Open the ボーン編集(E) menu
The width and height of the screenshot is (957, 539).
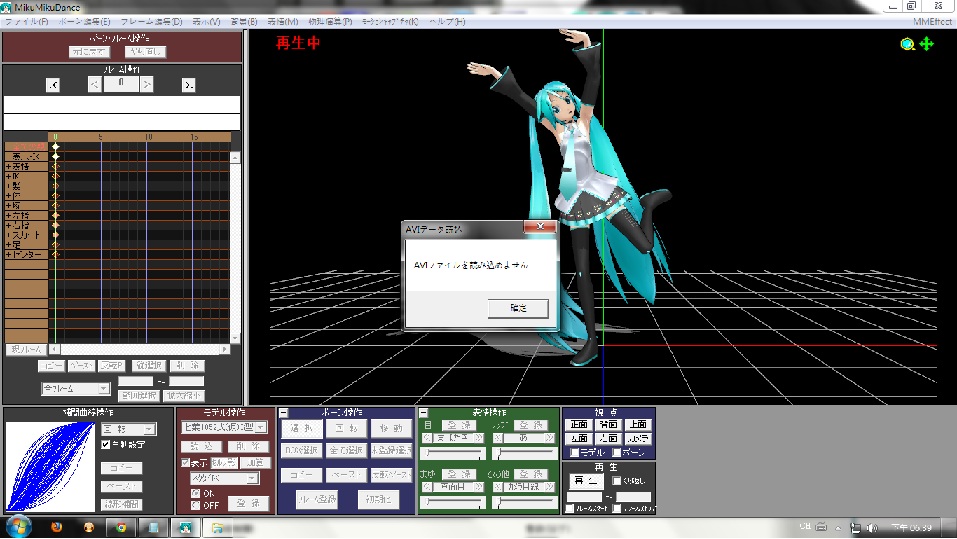[x=84, y=21]
